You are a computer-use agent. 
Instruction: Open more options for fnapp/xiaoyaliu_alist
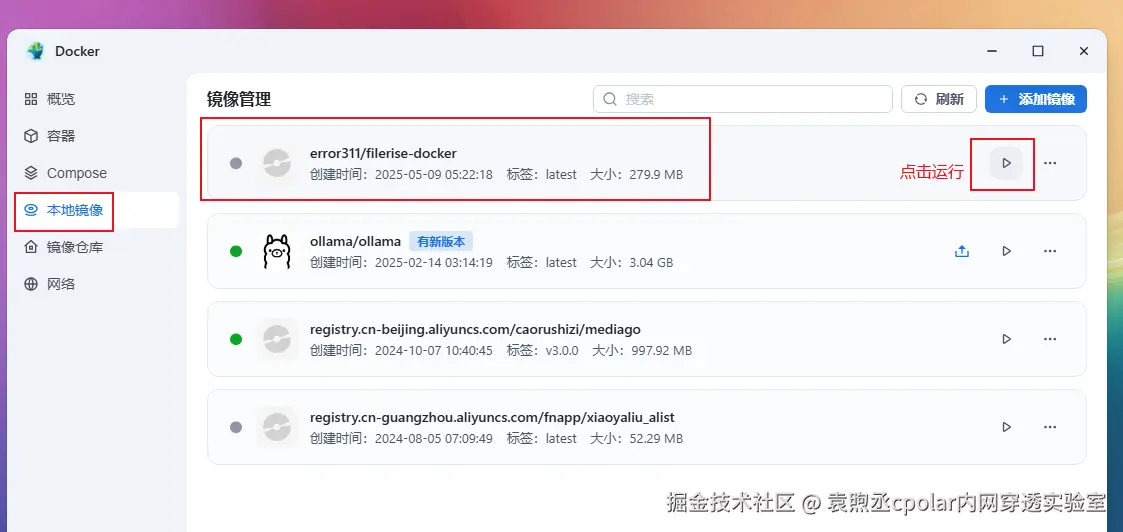tap(1050, 427)
